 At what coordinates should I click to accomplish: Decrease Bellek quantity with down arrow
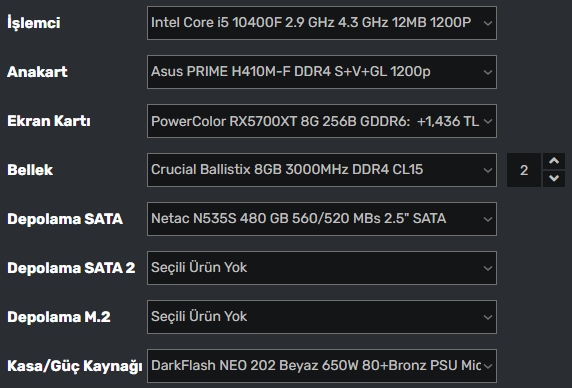pyautogui.click(x=554, y=178)
